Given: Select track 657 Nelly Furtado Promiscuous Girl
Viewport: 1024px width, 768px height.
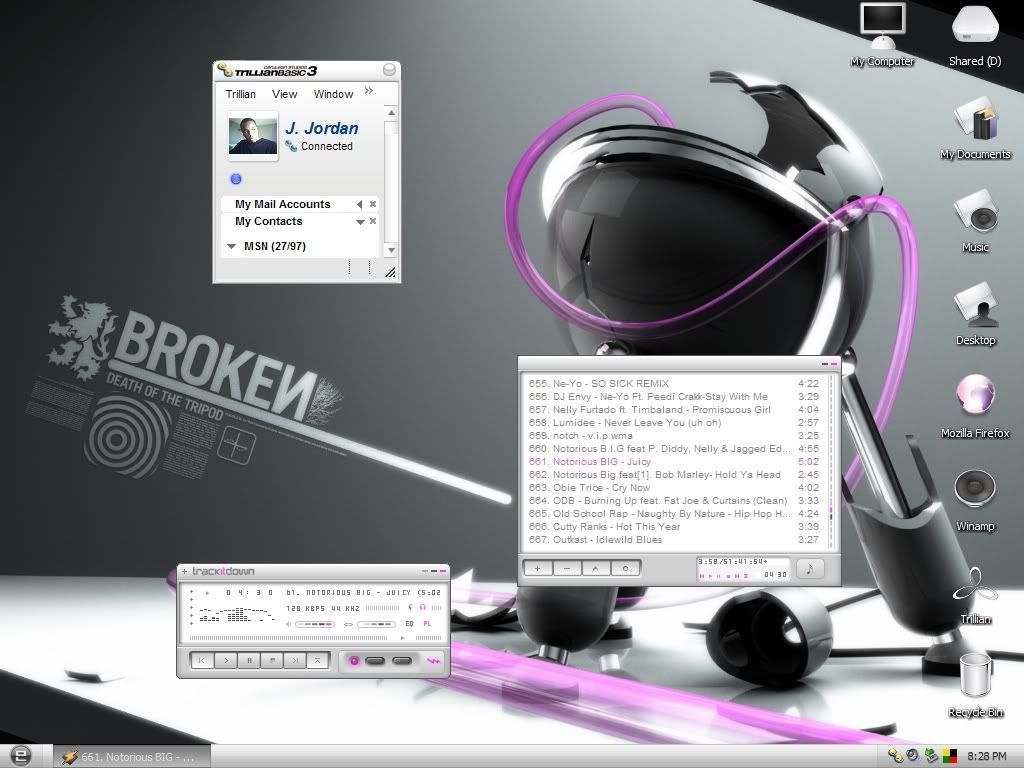Looking at the screenshot, I should pos(674,409).
